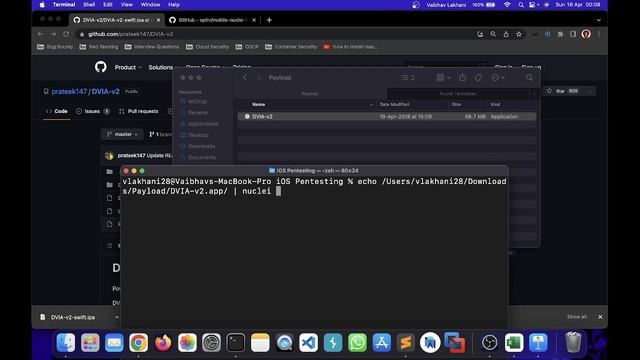Open the prateek147 owner link
This screenshot has width=640, height=360.
tap(69, 91)
